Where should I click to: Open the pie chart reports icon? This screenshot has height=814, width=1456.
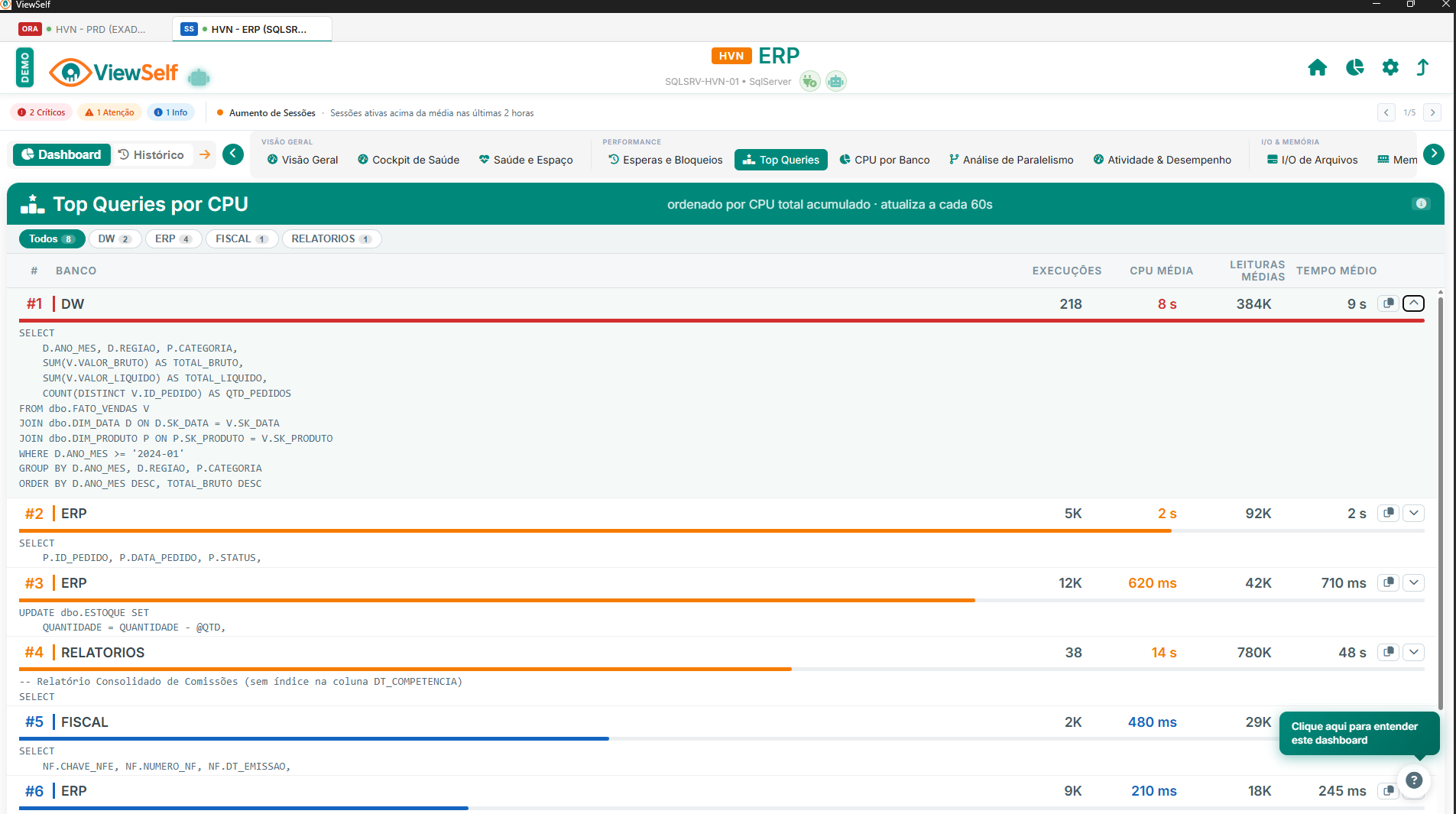(x=1354, y=67)
